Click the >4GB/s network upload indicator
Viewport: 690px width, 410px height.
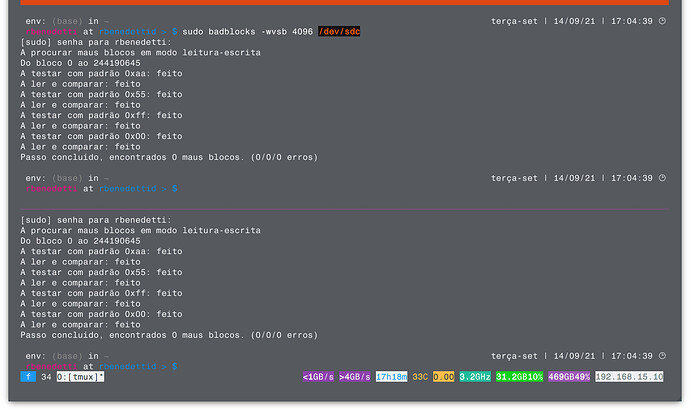tap(354, 377)
